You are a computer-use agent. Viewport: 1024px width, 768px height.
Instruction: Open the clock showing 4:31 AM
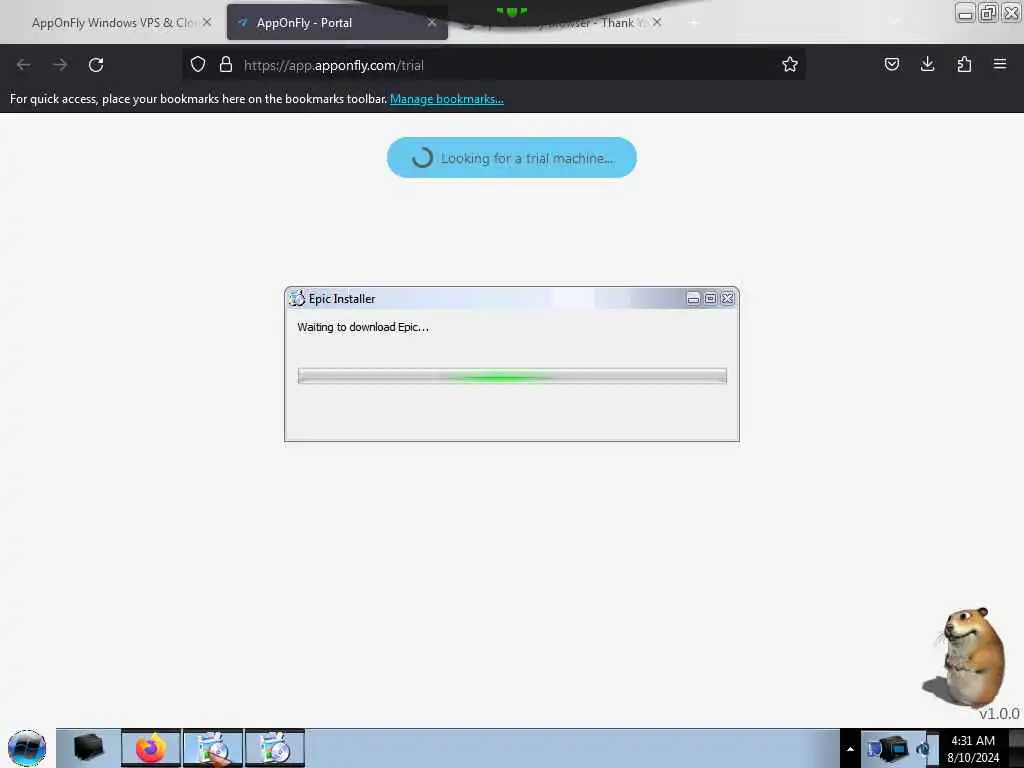point(973,748)
